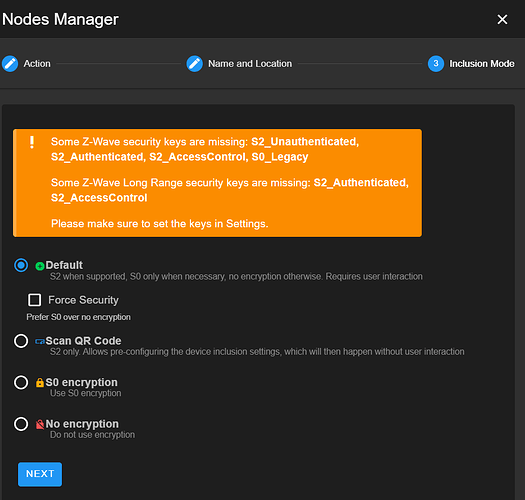525x500 pixels.
Task: Click the Action step pencil icon
Action: point(10,64)
